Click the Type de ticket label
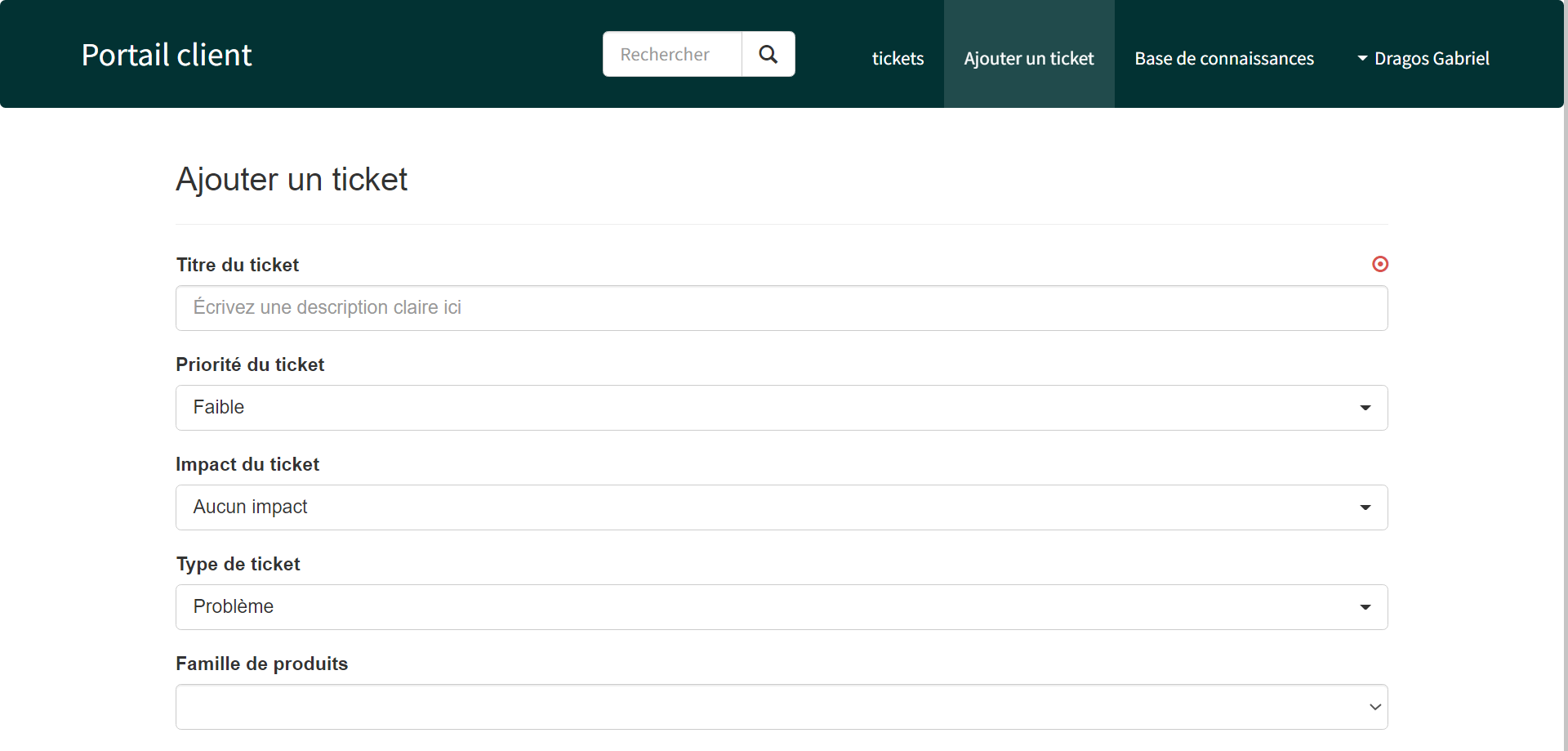This screenshot has width=1568, height=751. [238, 564]
